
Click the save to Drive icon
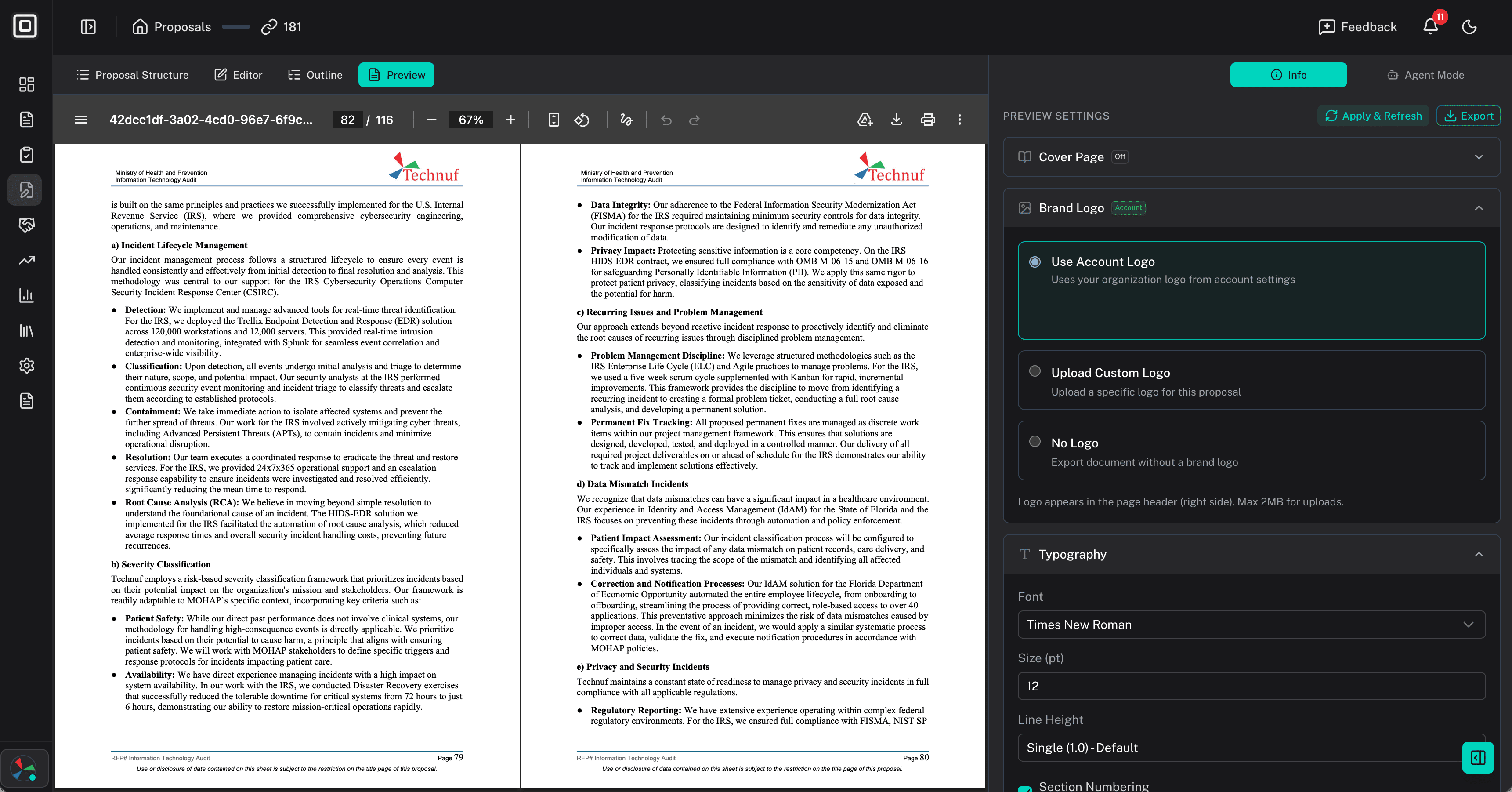click(x=865, y=120)
